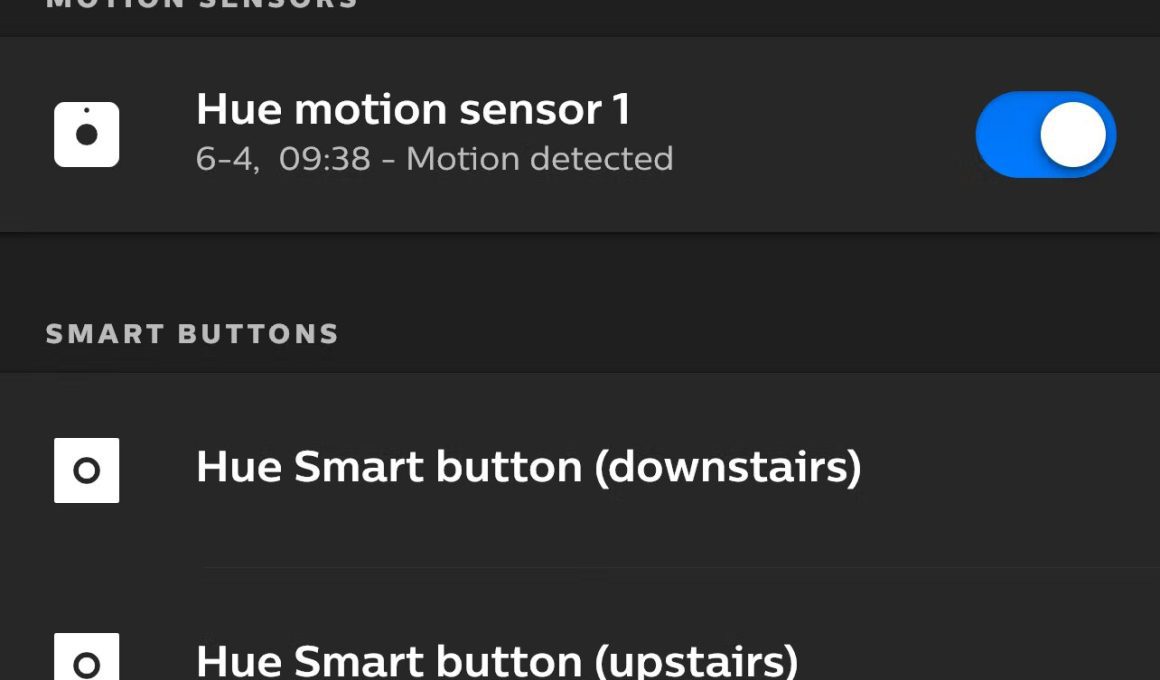Tap the downstairs Smart button square icon
Viewport: 1160px width, 680px height.
coord(87,471)
